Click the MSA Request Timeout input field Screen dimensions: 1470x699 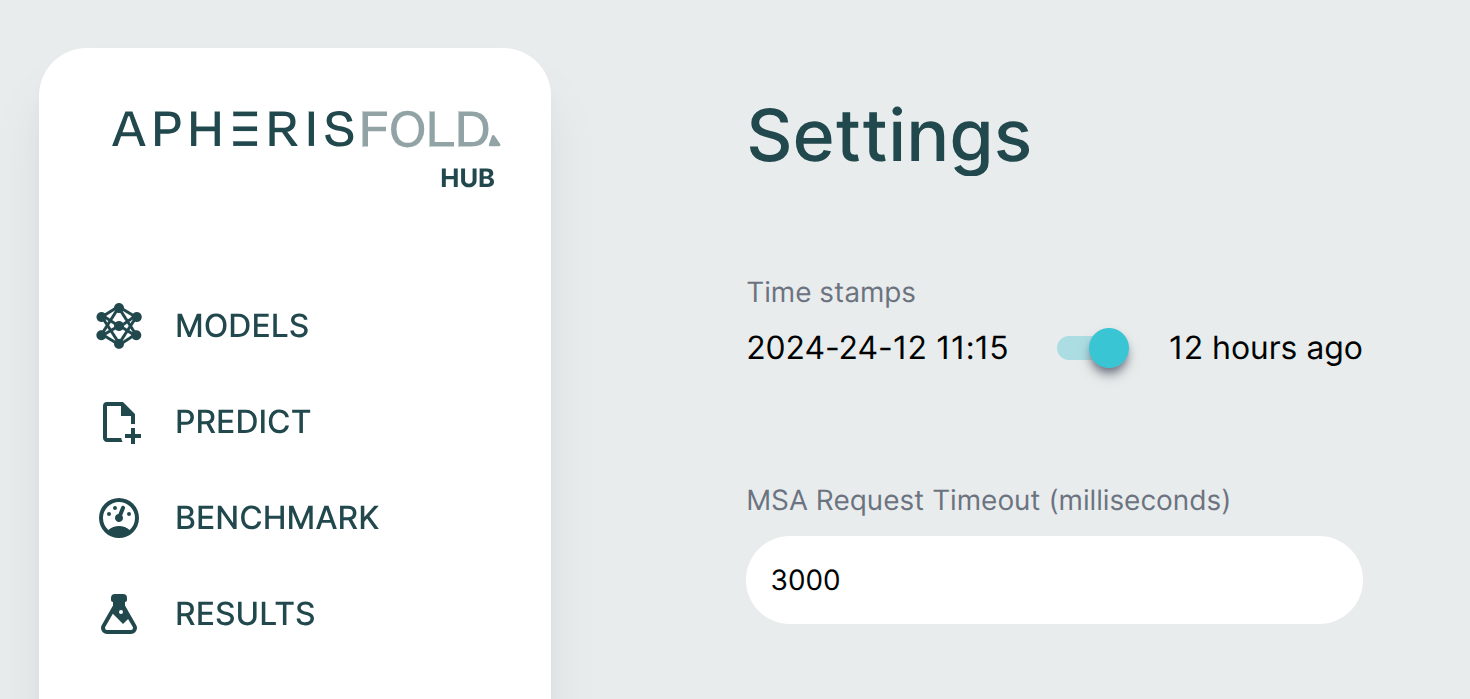pyautogui.click(x=1054, y=580)
